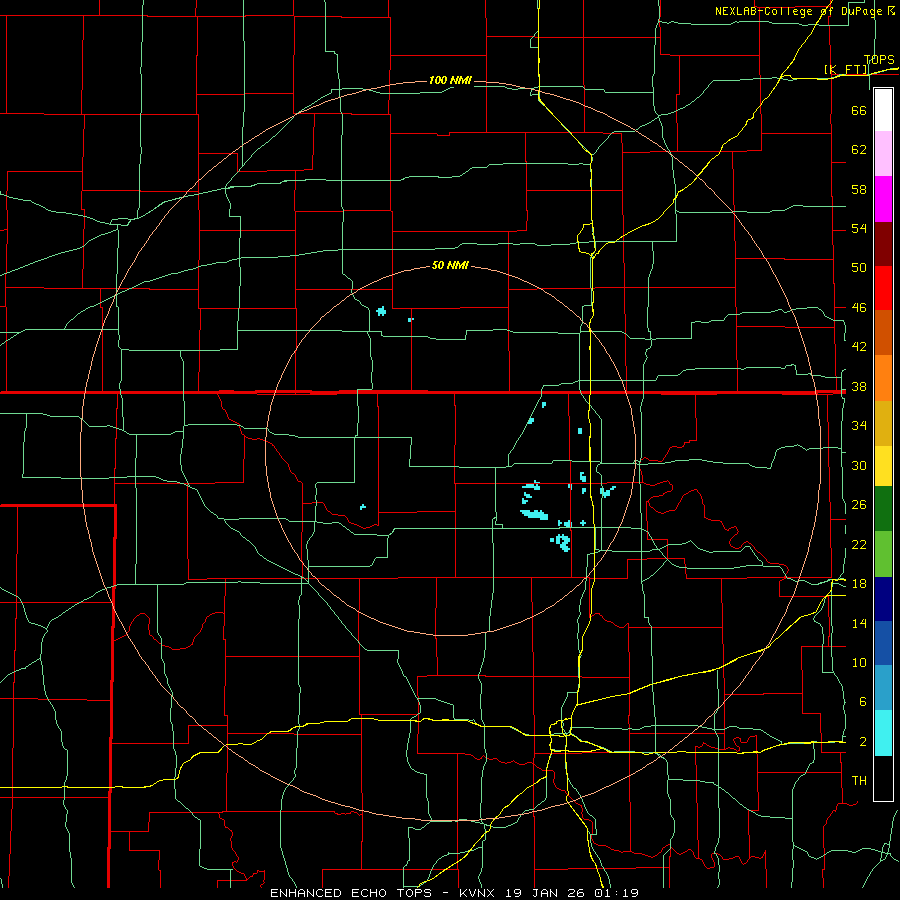The image size is (900, 900).
Task: Click the '18' legend value
Action: (x=859, y=584)
